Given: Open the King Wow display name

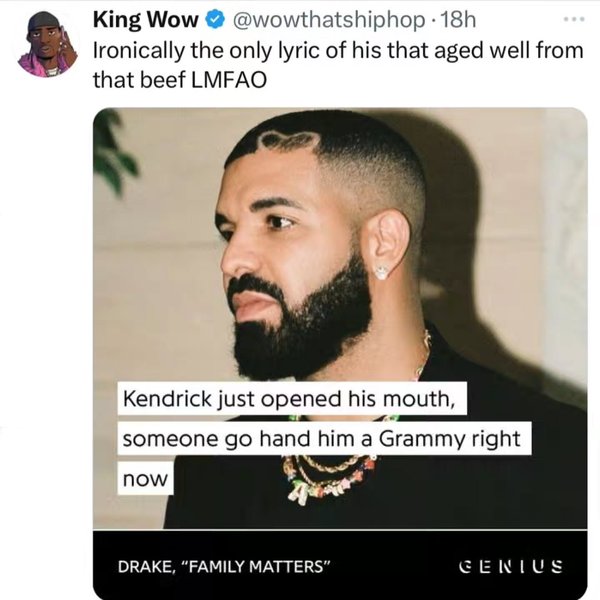Looking at the screenshot, I should click(x=145, y=20).
